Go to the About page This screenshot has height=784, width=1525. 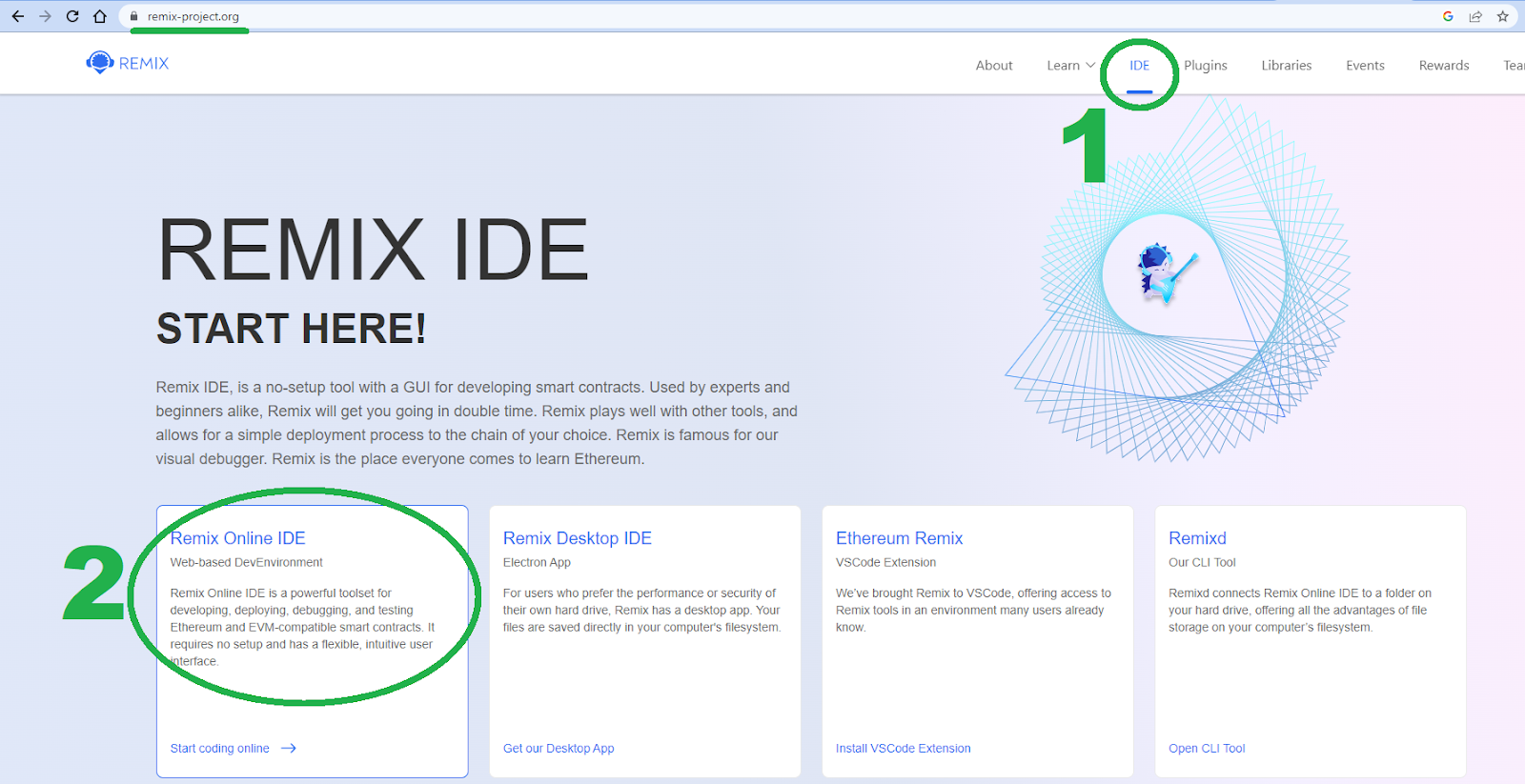coord(993,66)
